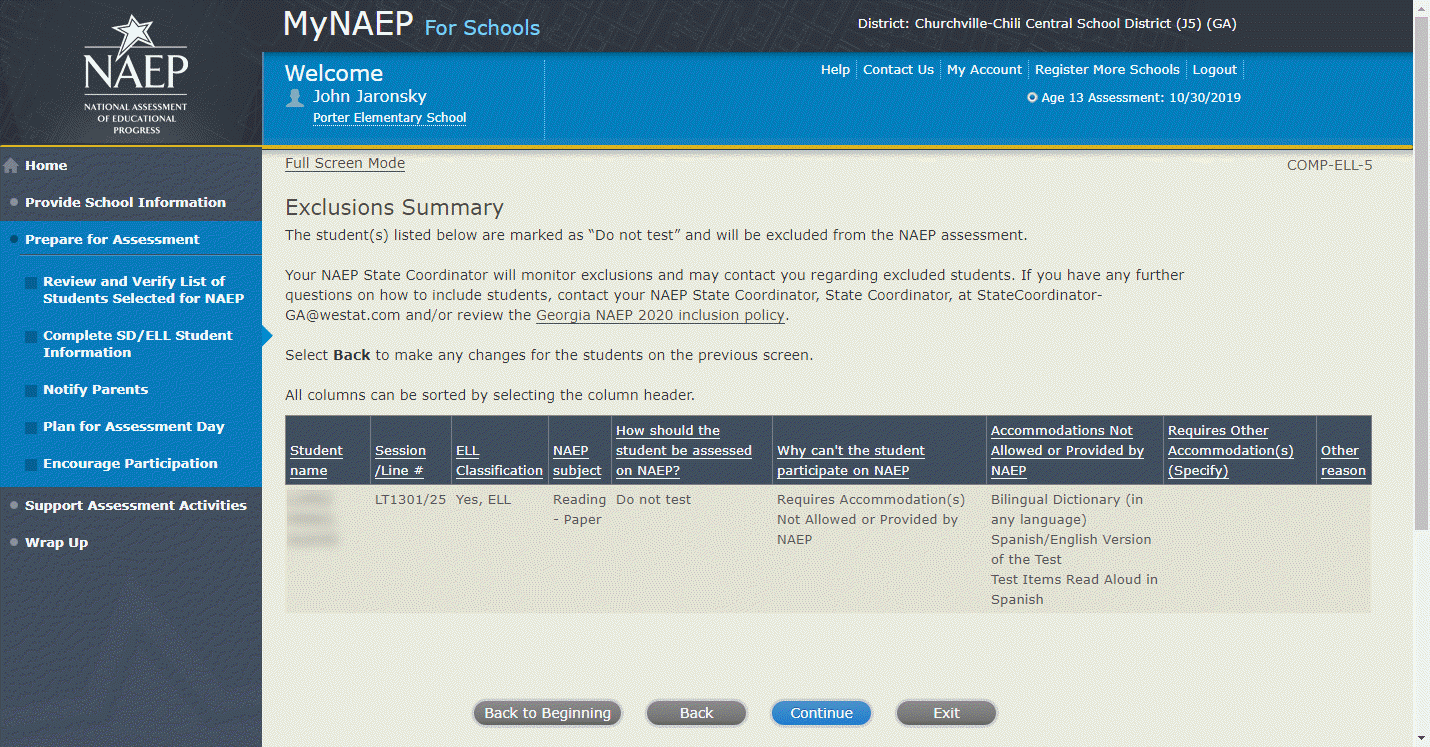The height and width of the screenshot is (747, 1430).
Task: Open Porter Elementary School link
Action: pyautogui.click(x=389, y=118)
